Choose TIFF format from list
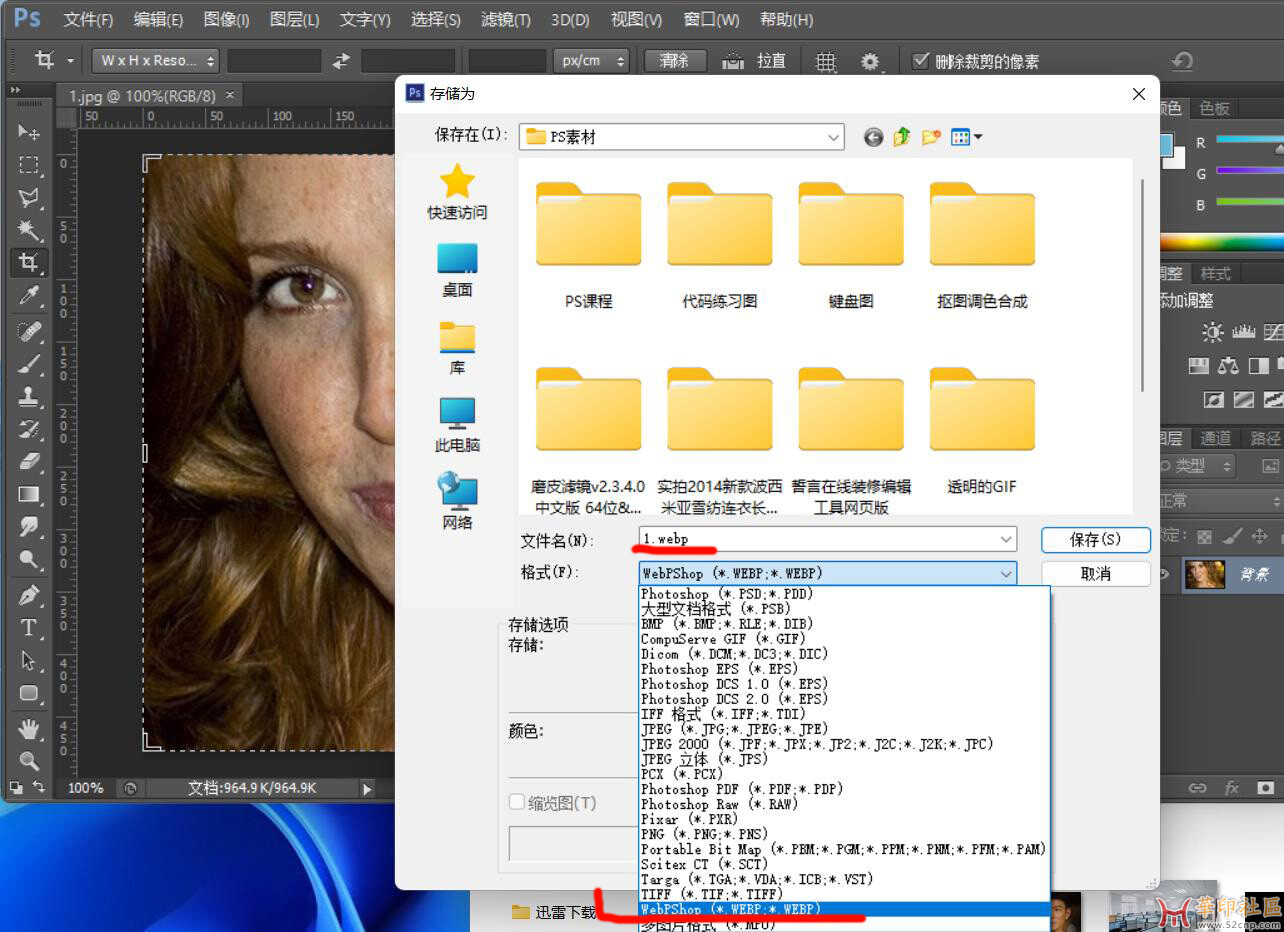The image size is (1284, 932). [x=711, y=894]
